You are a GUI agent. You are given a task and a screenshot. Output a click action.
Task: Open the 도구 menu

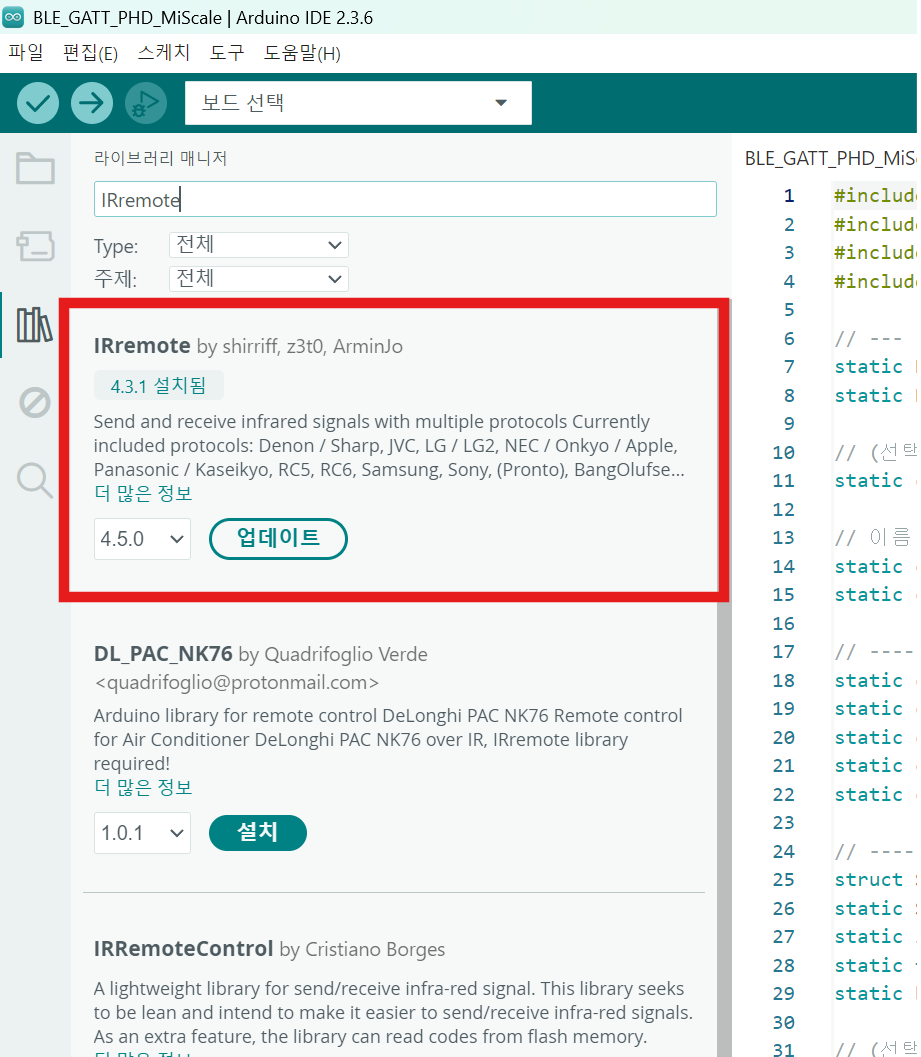click(227, 53)
